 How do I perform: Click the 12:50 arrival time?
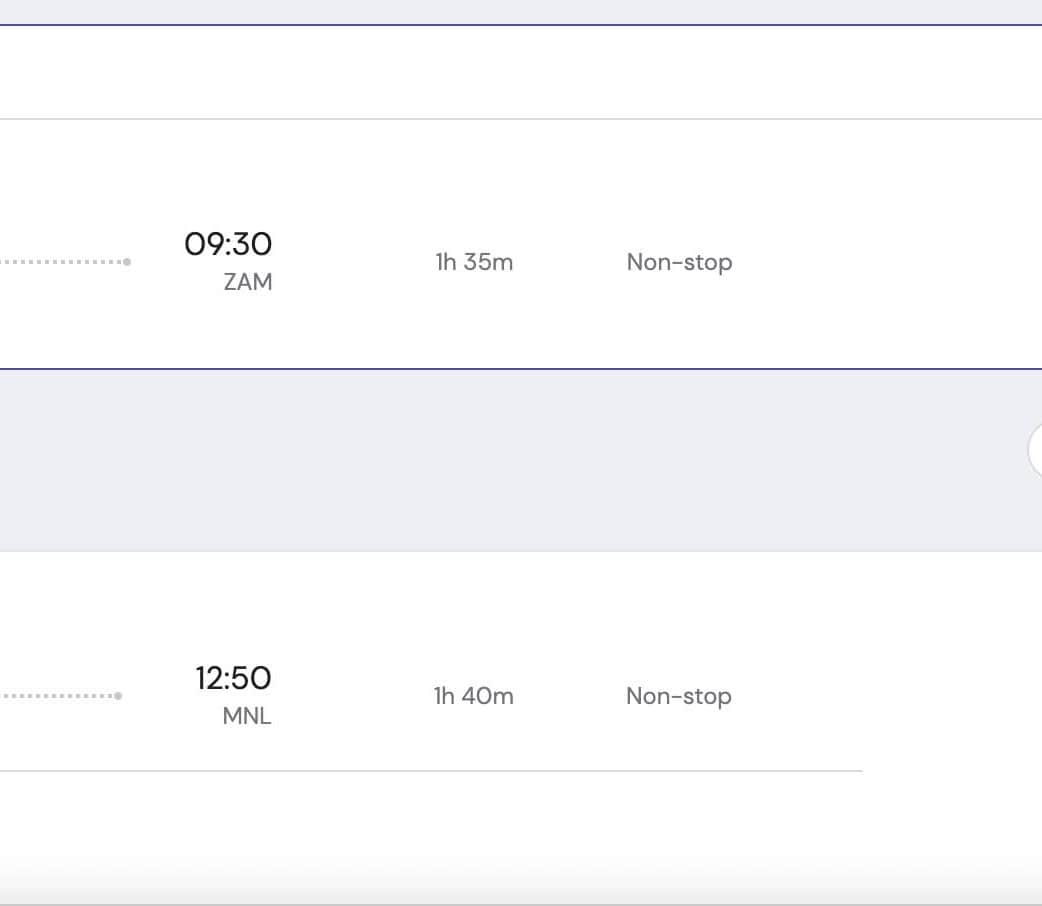pyautogui.click(x=233, y=679)
